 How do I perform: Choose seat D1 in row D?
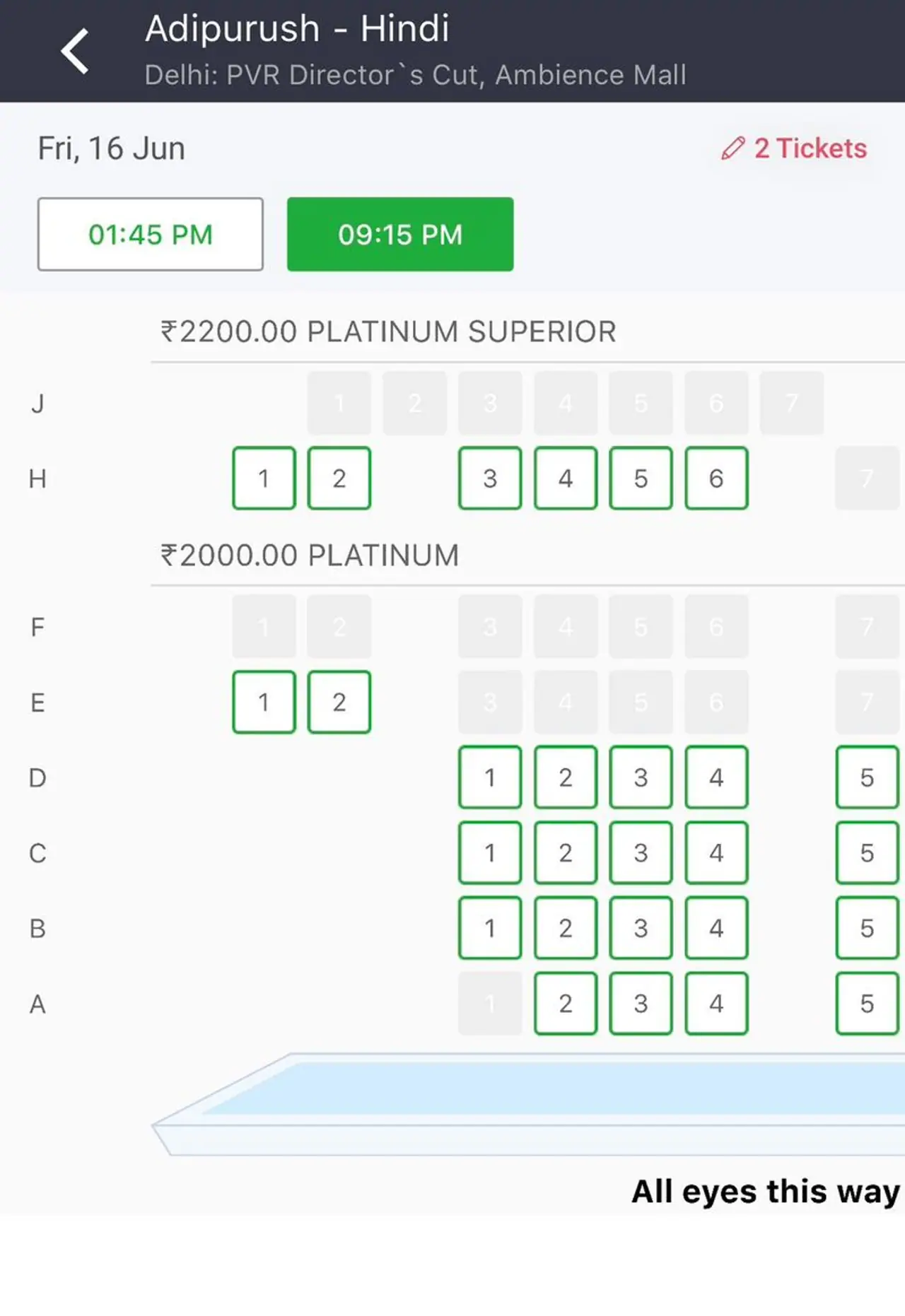tap(490, 777)
